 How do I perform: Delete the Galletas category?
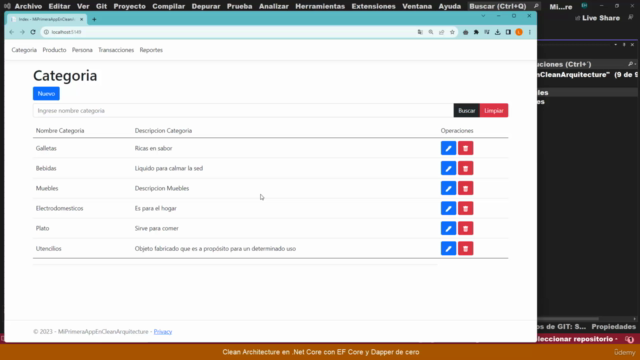point(465,148)
